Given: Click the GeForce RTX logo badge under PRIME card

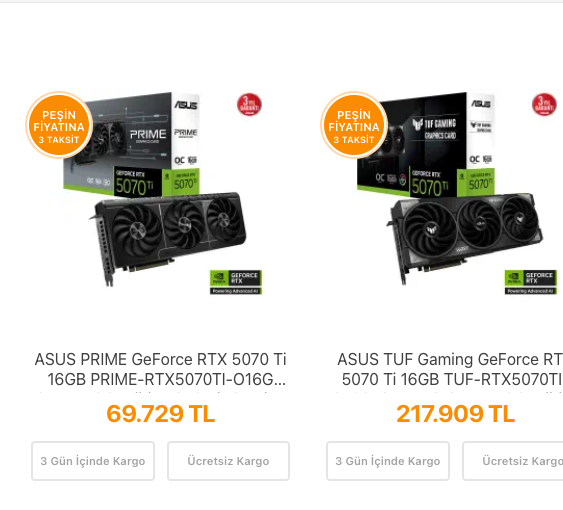Looking at the screenshot, I should click(236, 282).
